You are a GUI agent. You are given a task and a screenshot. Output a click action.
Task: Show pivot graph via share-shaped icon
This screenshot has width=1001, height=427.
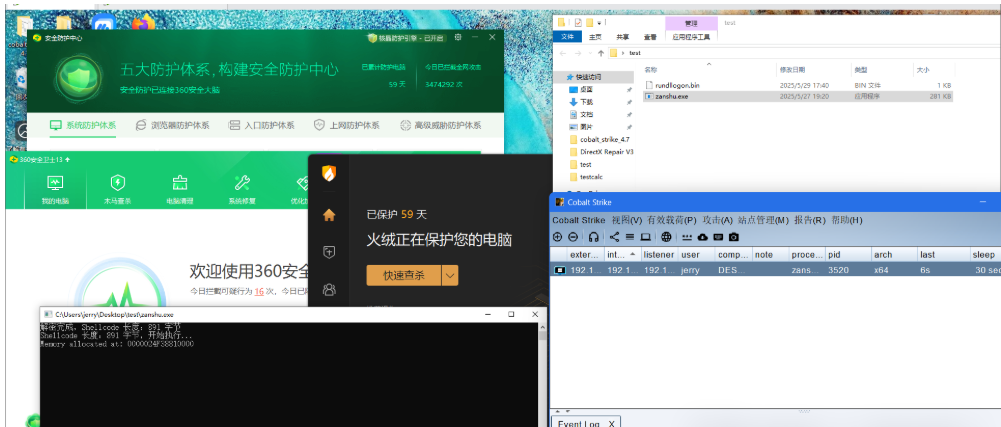click(614, 237)
